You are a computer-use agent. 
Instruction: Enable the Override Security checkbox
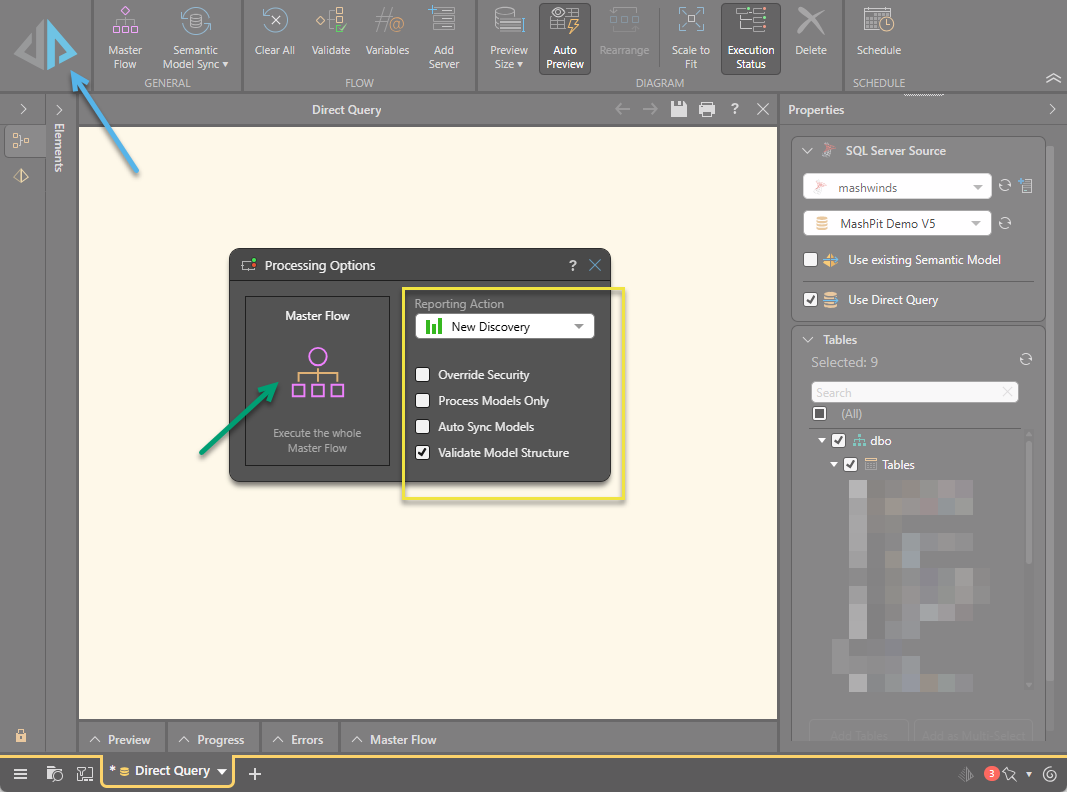click(x=421, y=375)
